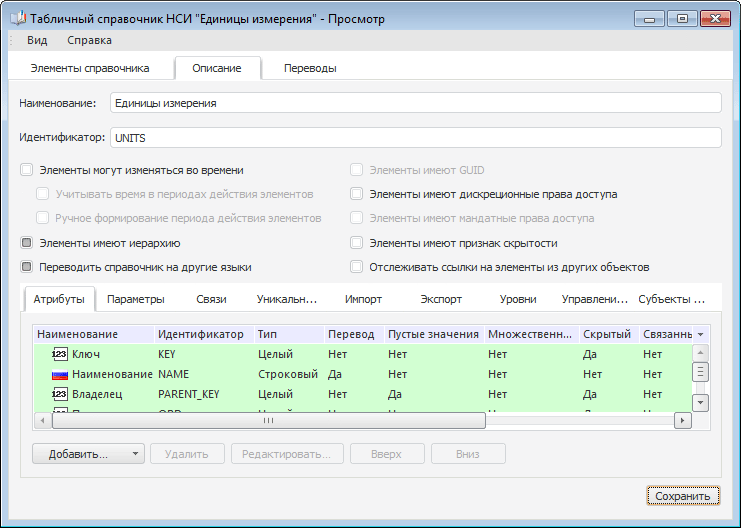The width and height of the screenshot is (742, 528).
Task: Open the Управлени... tab
Action: (595, 299)
